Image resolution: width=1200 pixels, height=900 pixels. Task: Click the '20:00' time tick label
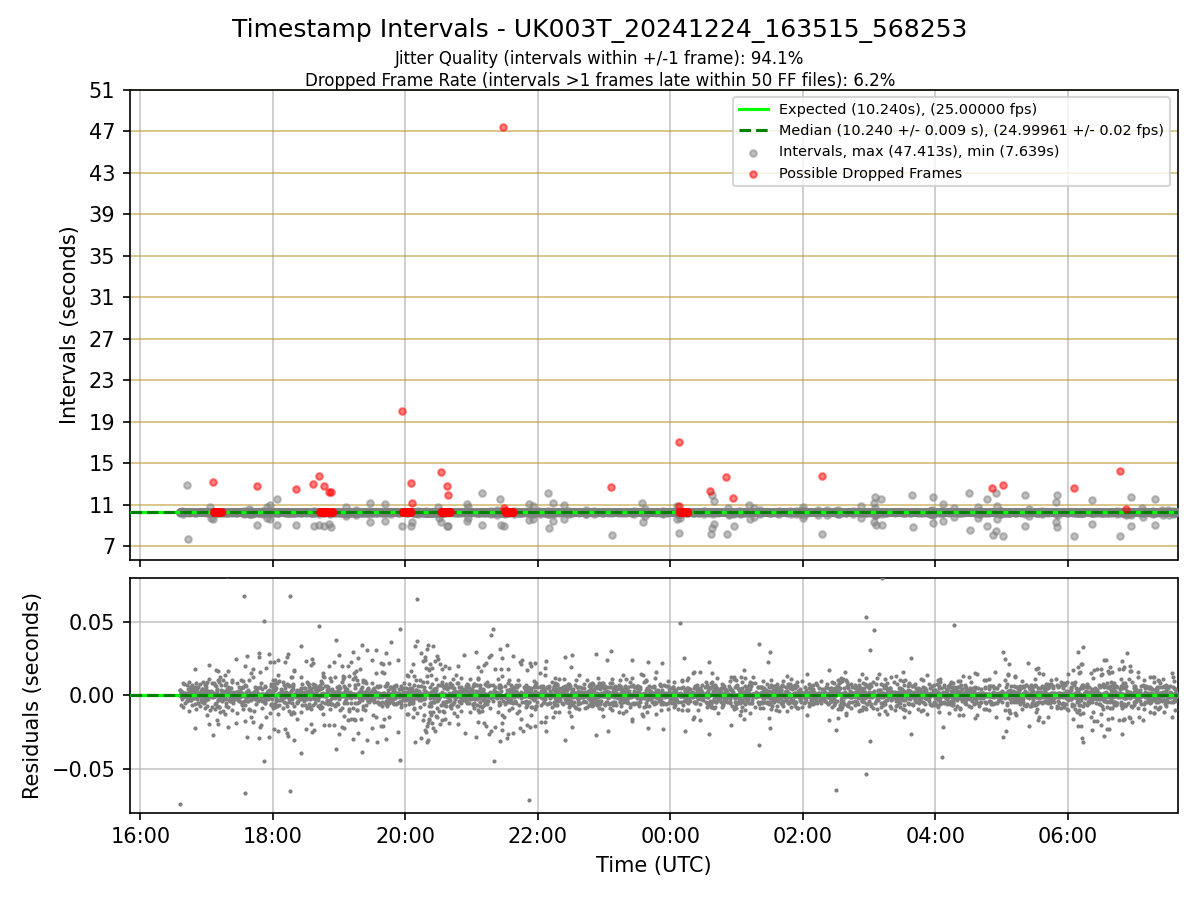click(x=405, y=835)
